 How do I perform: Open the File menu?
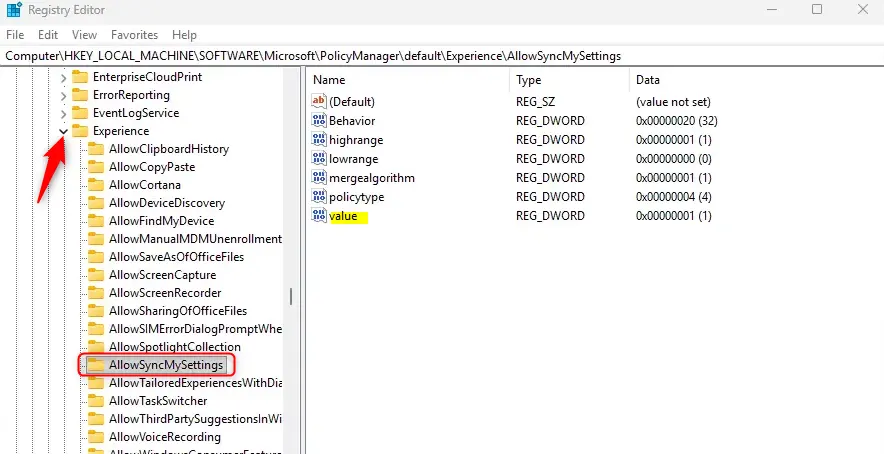(x=15, y=35)
